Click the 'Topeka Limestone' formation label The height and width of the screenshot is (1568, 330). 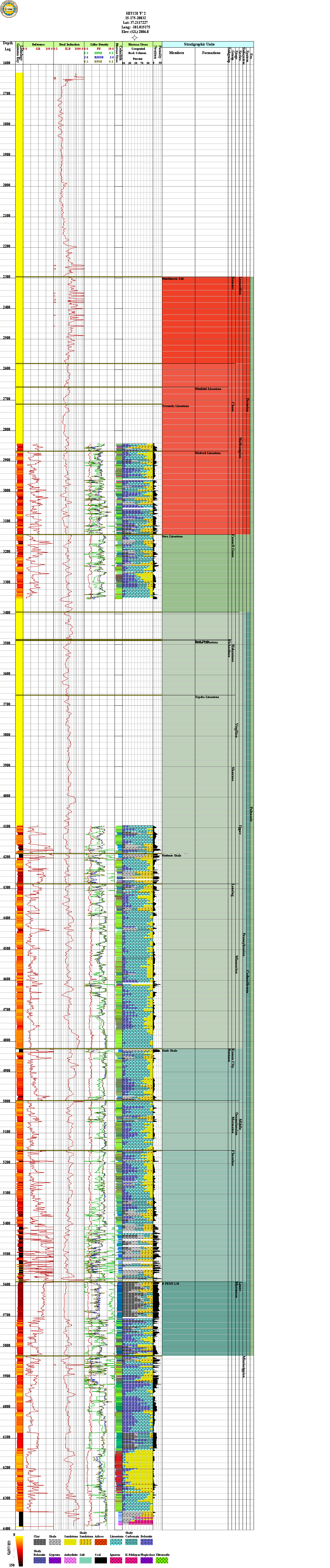pyautogui.click(x=207, y=697)
